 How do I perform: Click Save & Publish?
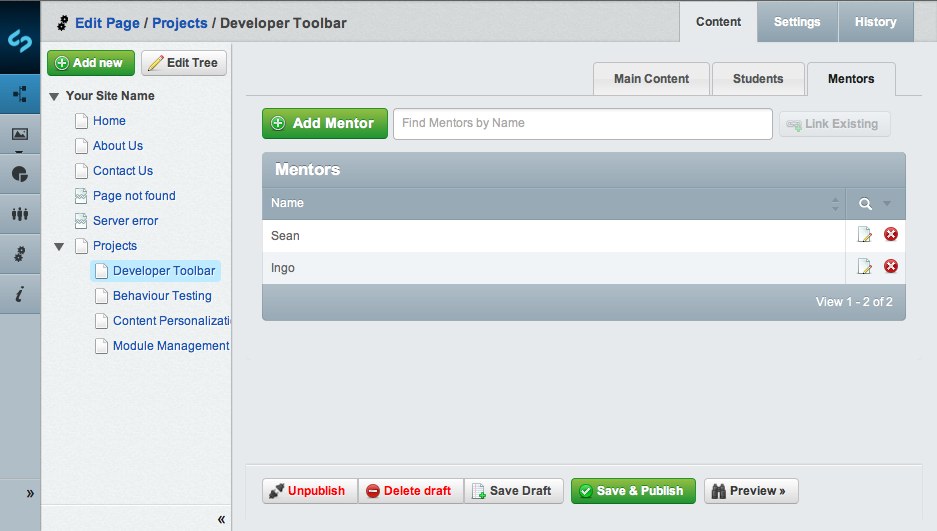pos(633,491)
